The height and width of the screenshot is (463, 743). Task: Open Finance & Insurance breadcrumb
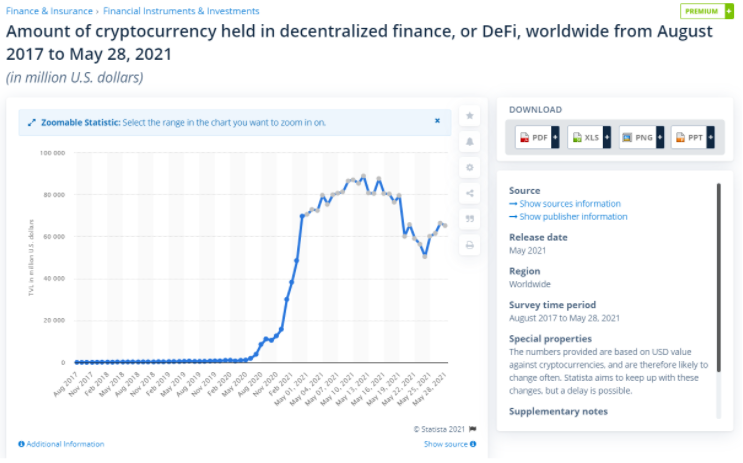pos(49,11)
